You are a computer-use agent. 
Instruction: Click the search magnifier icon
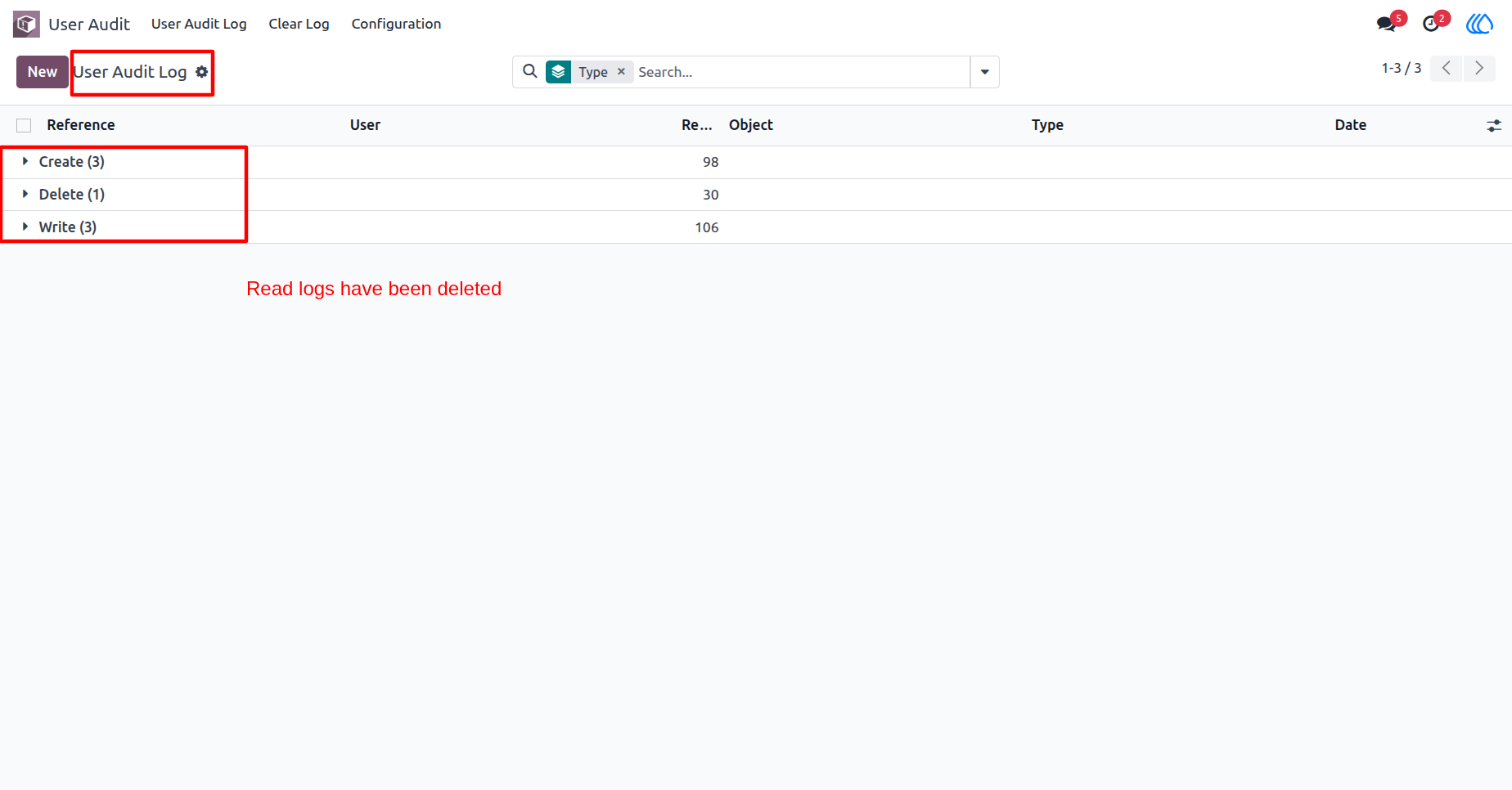(x=530, y=71)
